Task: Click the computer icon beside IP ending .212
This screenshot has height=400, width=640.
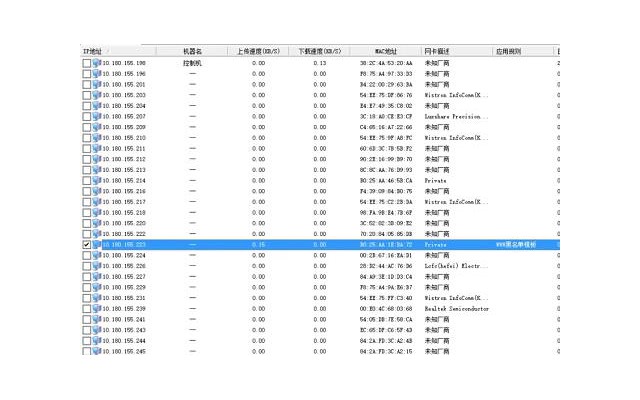Action: pos(97,159)
